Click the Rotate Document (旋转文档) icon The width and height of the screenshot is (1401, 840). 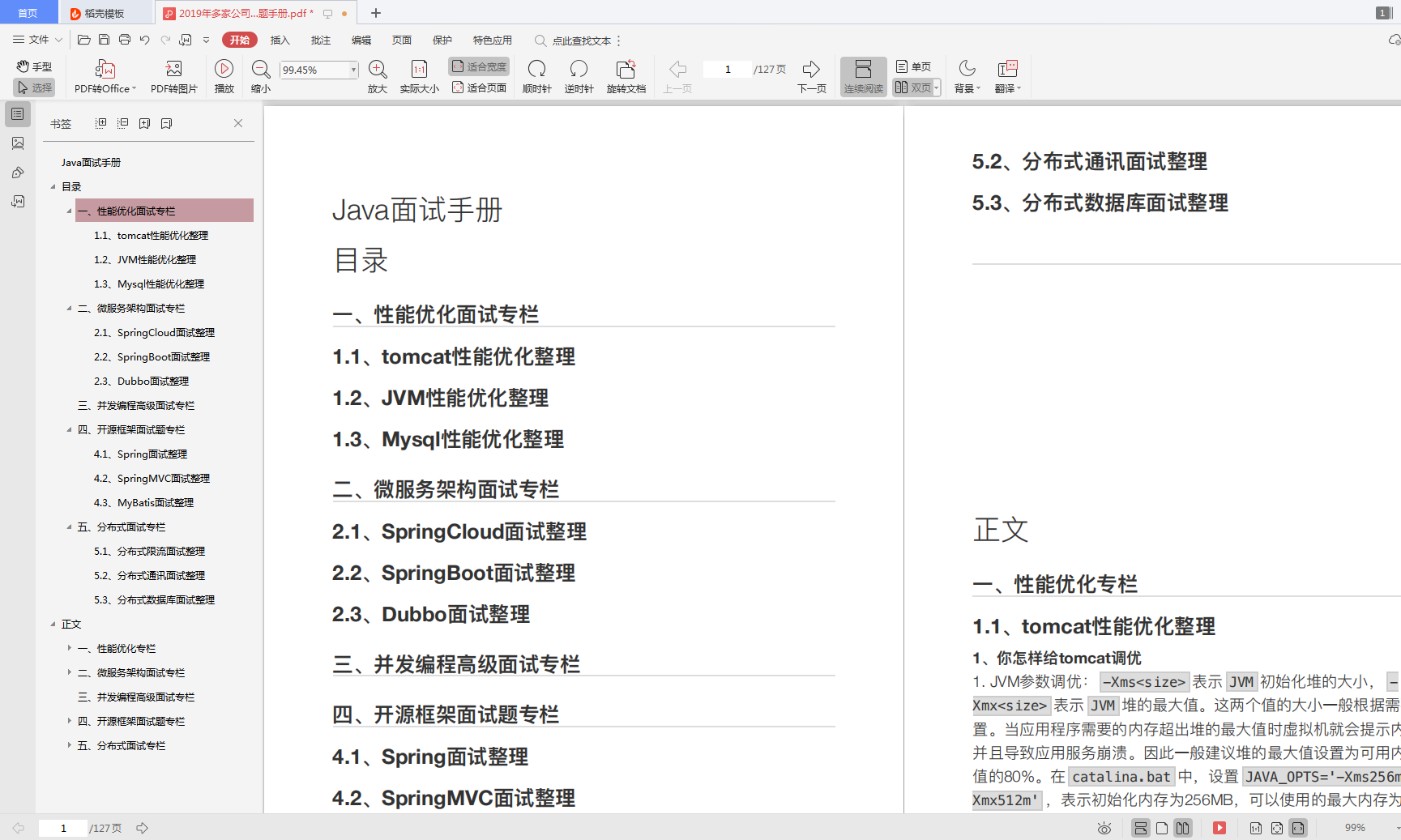pos(626,69)
